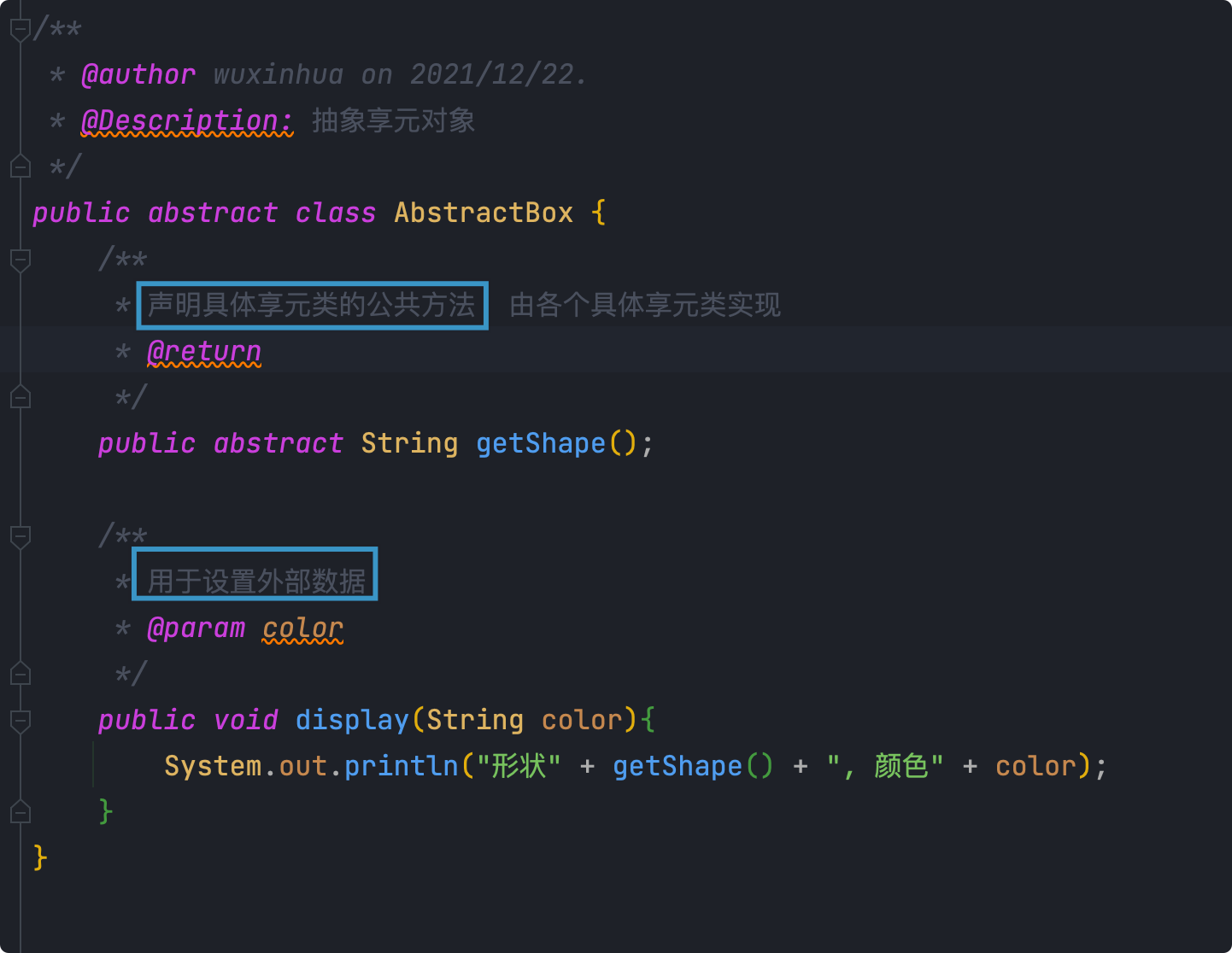Click the AbstractBox class name
The width and height of the screenshot is (1232, 953).
click(483, 213)
